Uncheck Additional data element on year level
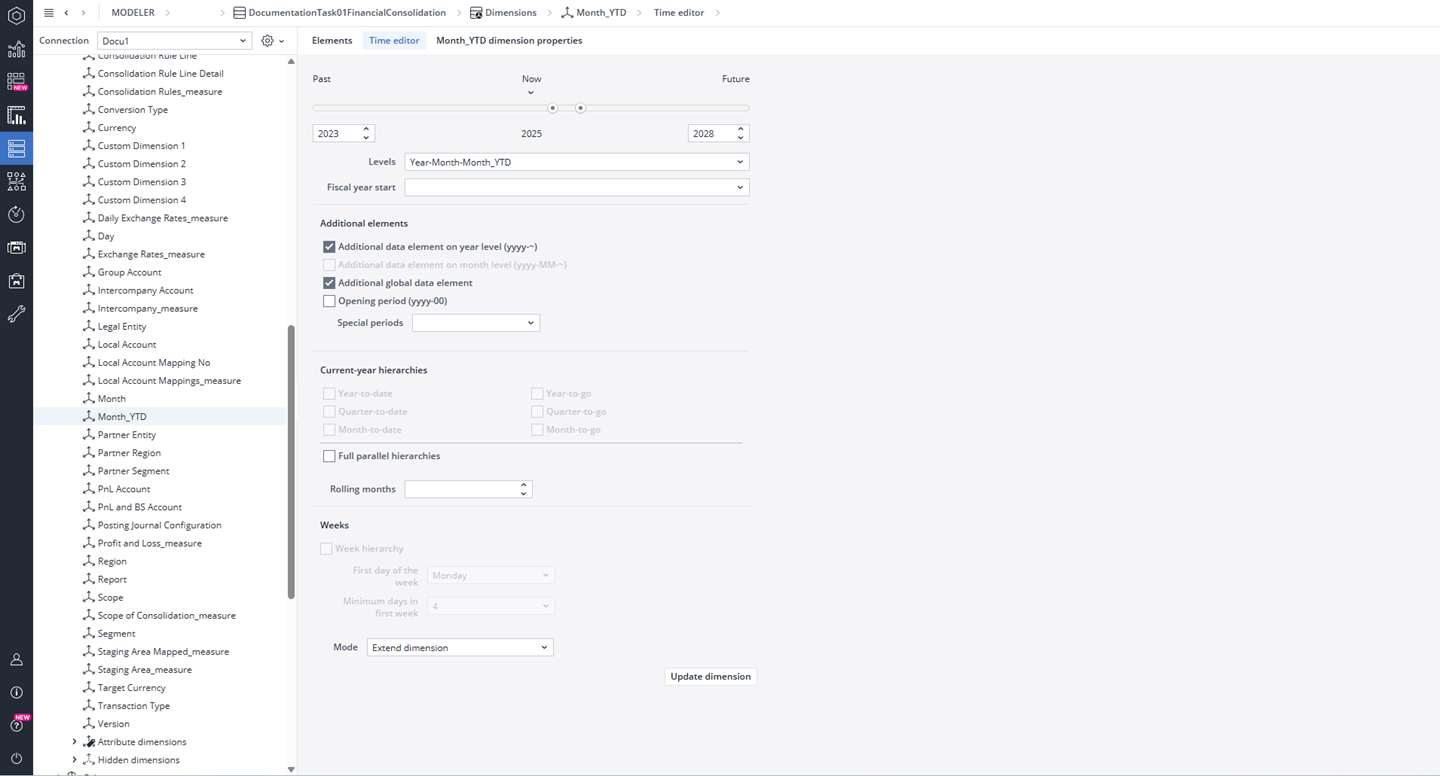This screenshot has width=1440, height=776. click(x=329, y=247)
